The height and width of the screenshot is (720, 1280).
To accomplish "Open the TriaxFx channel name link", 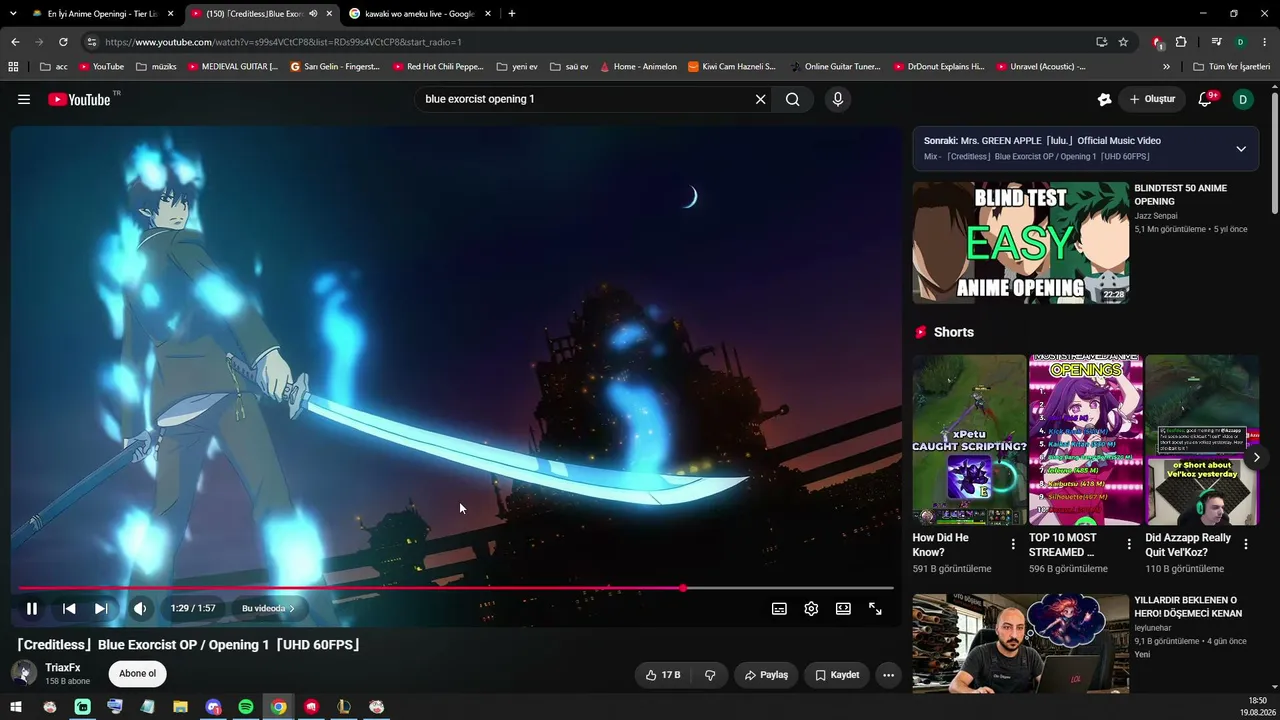I will [62, 668].
